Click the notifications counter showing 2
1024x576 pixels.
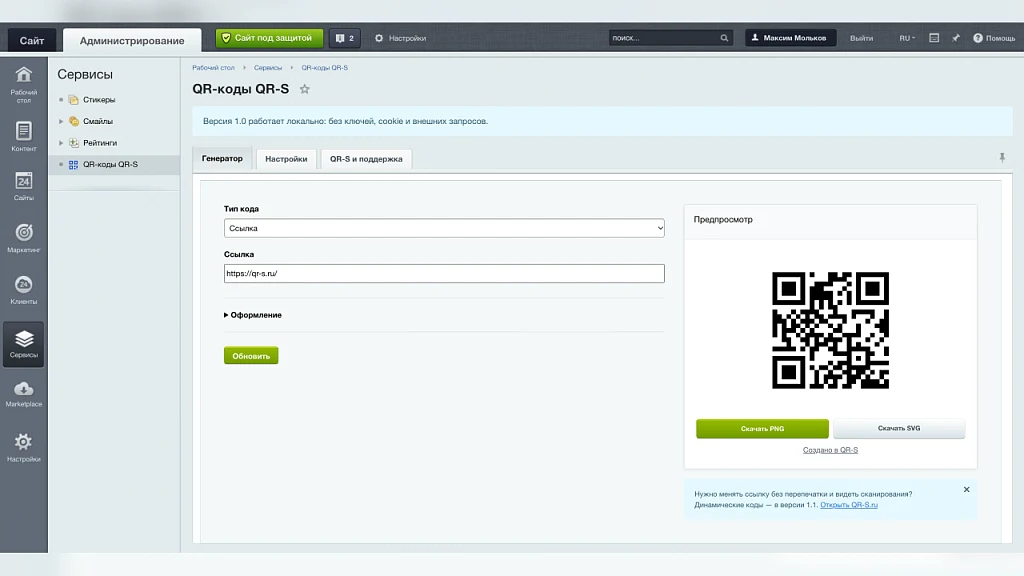click(x=345, y=38)
